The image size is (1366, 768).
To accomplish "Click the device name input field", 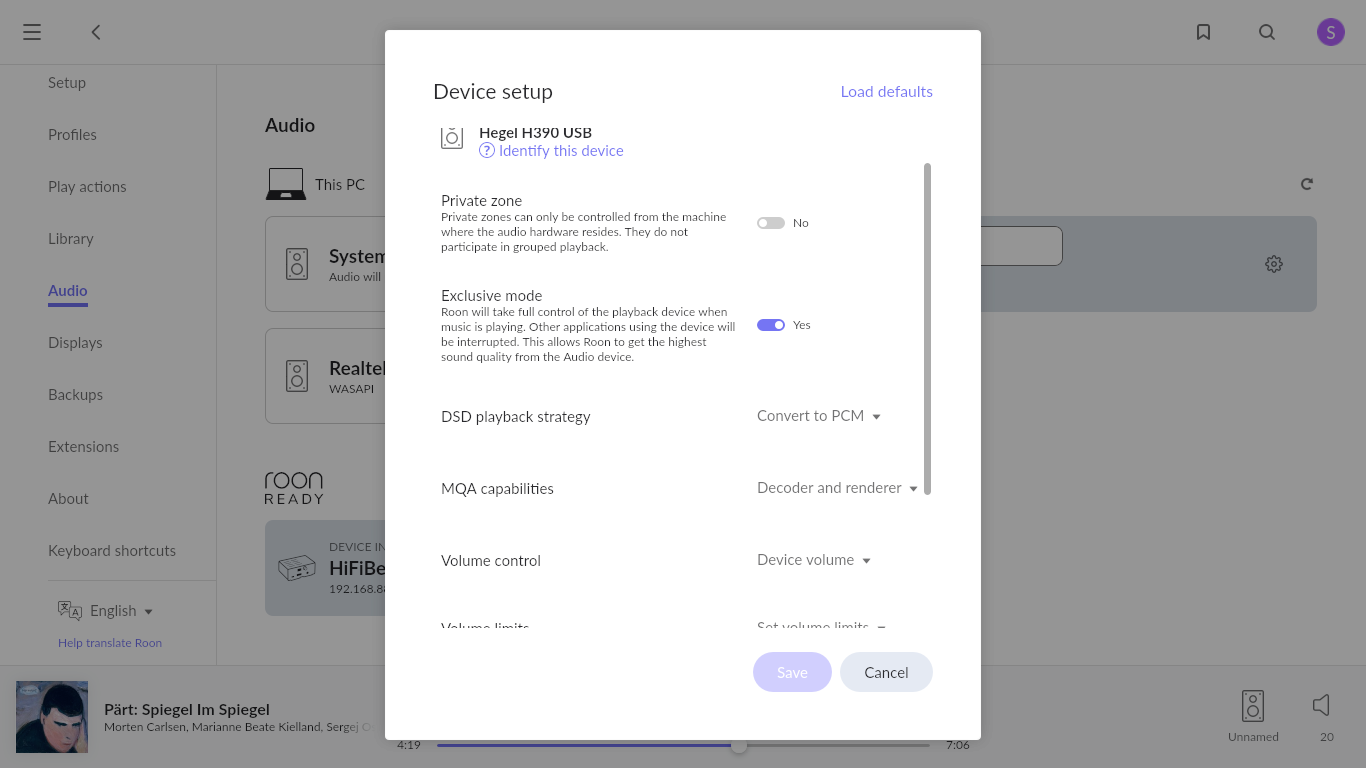I will click(x=1021, y=246).
